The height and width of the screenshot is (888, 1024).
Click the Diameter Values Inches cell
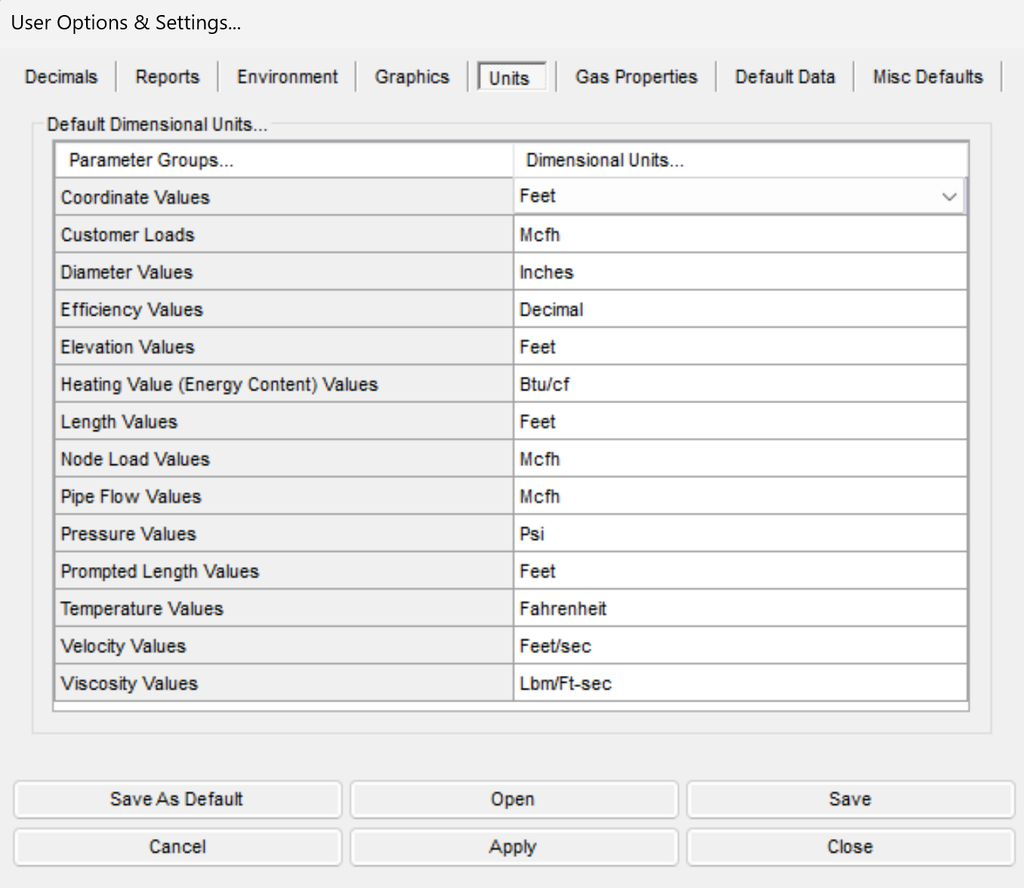[x=740, y=272]
